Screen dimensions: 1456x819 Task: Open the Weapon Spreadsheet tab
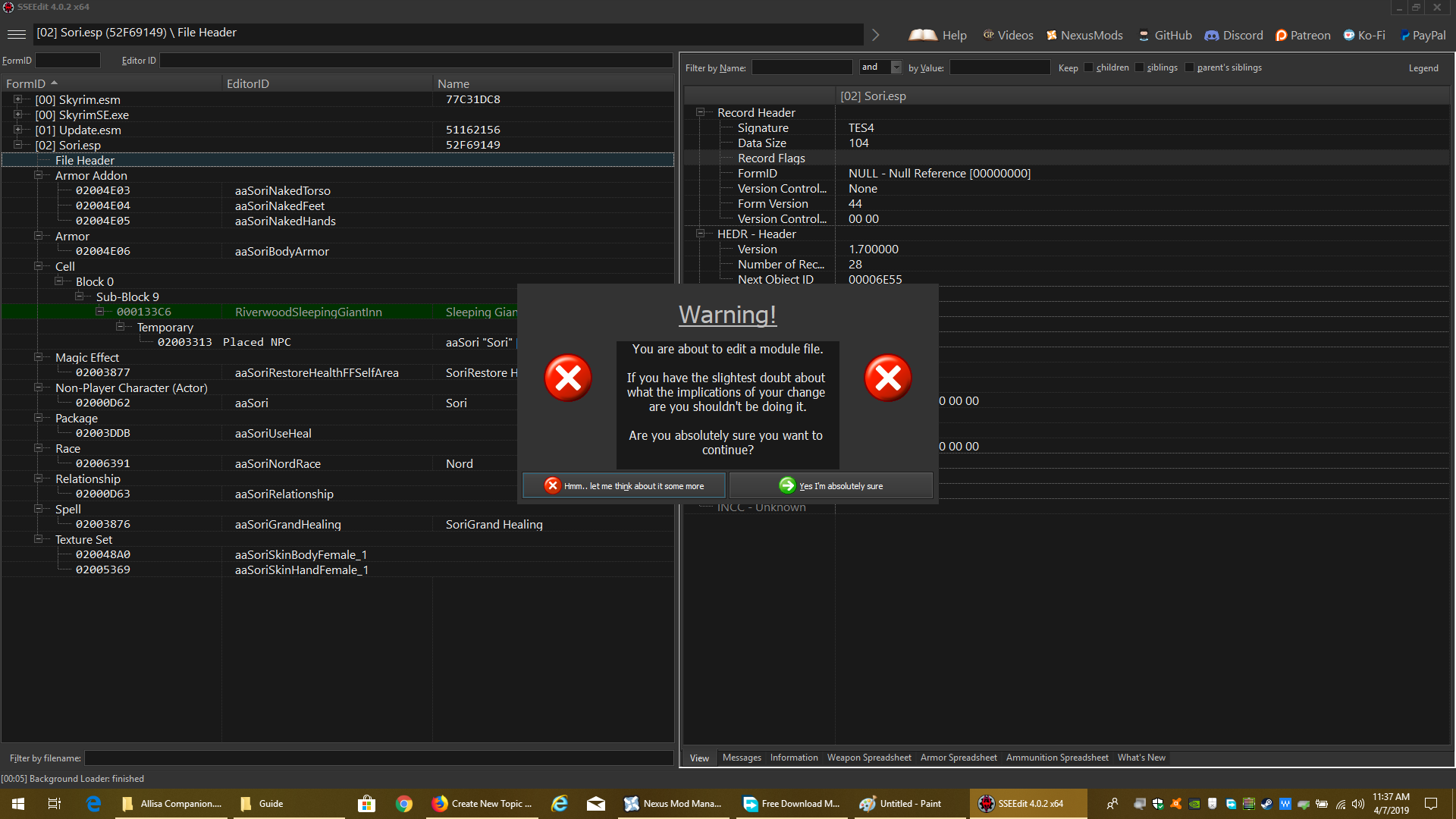(x=869, y=758)
